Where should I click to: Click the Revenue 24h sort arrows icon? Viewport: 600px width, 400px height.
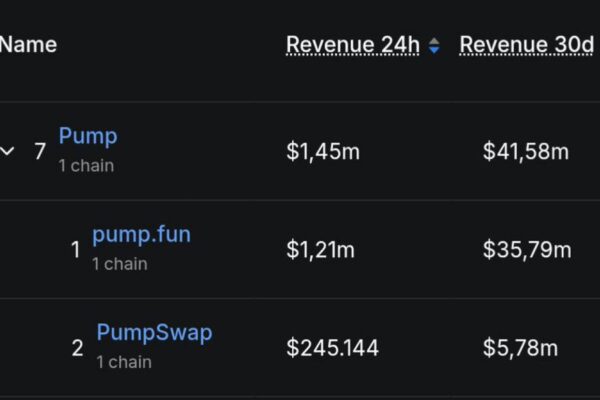click(433, 46)
